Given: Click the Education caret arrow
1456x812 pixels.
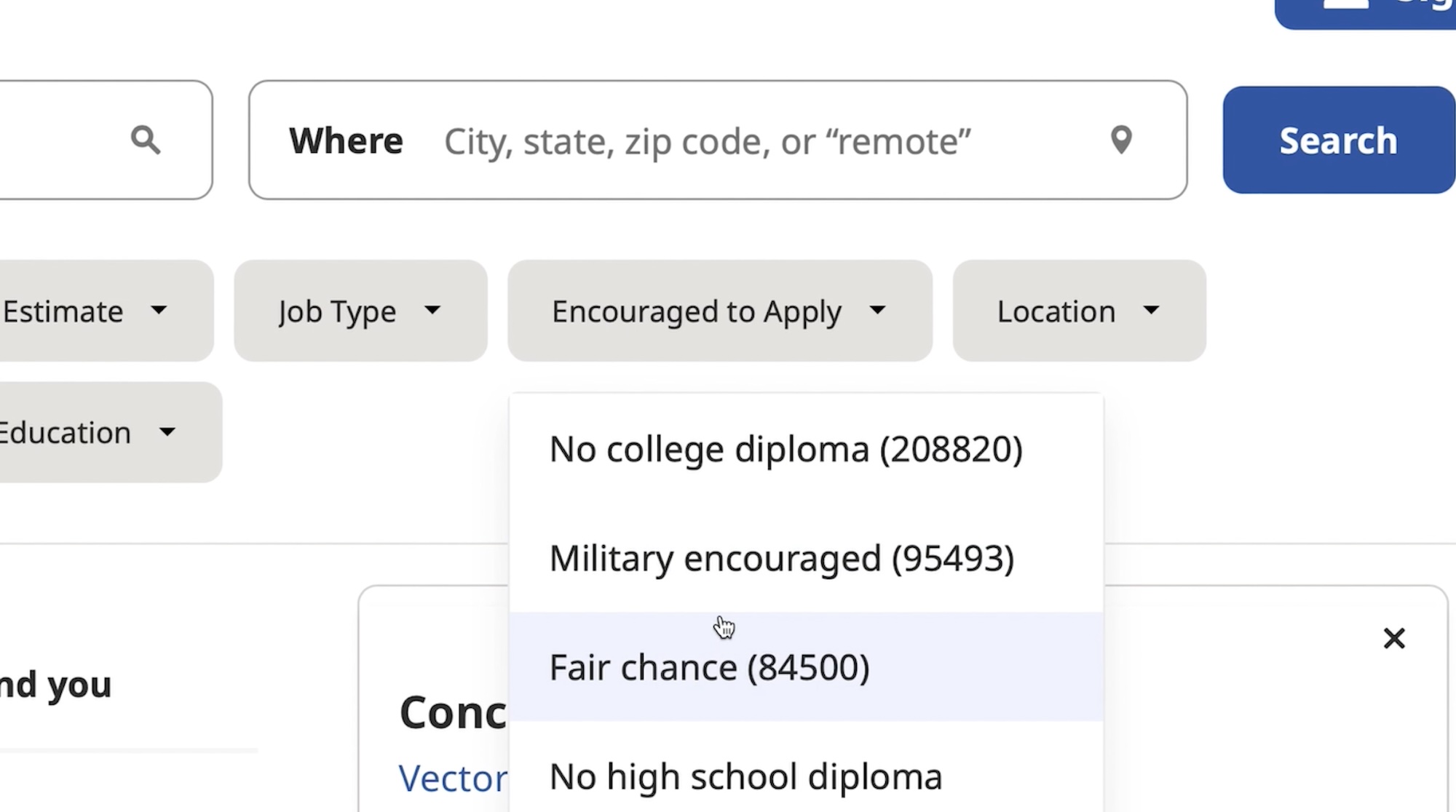Looking at the screenshot, I should coord(167,432).
